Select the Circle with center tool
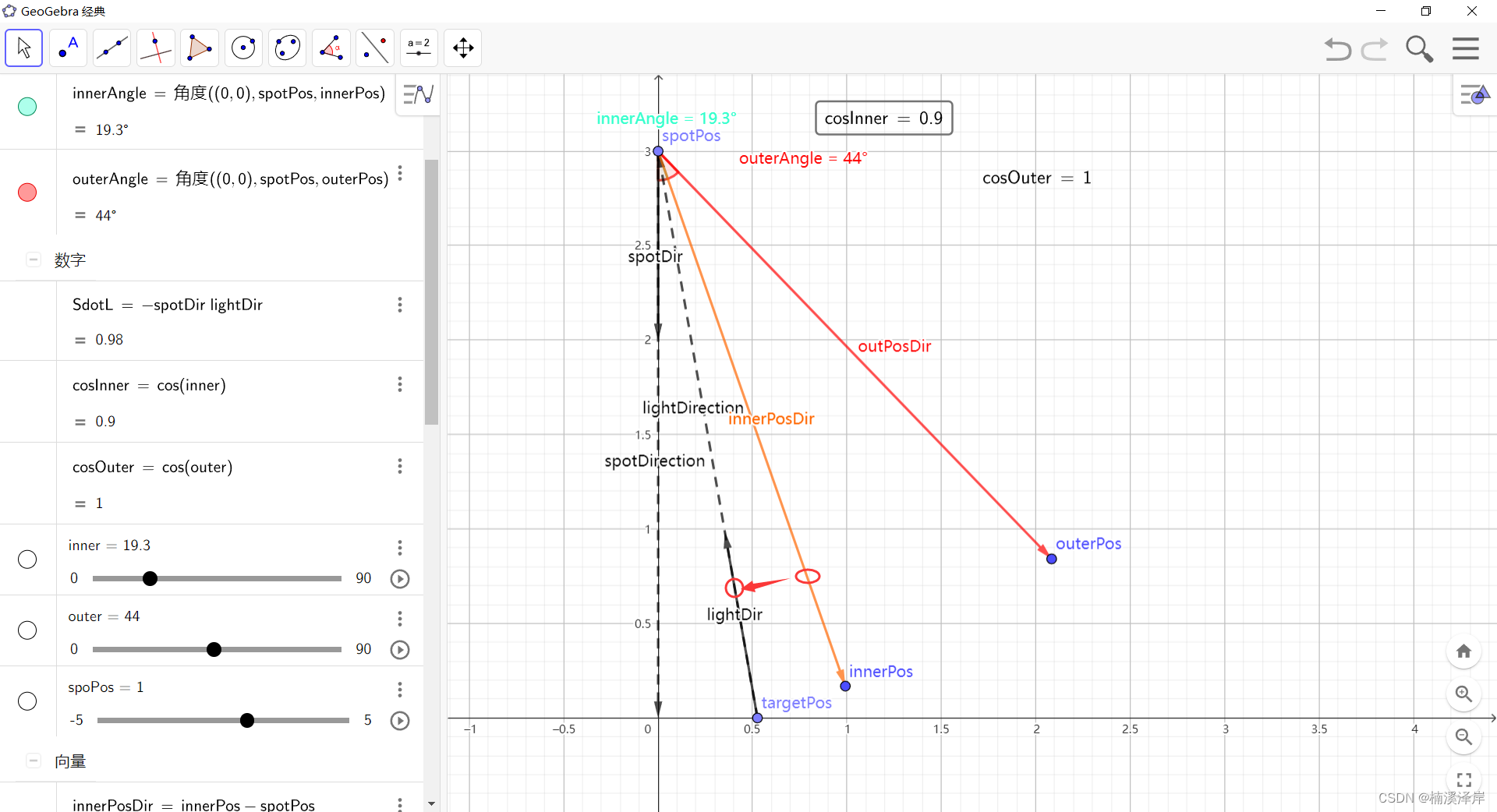The image size is (1497, 812). (243, 48)
